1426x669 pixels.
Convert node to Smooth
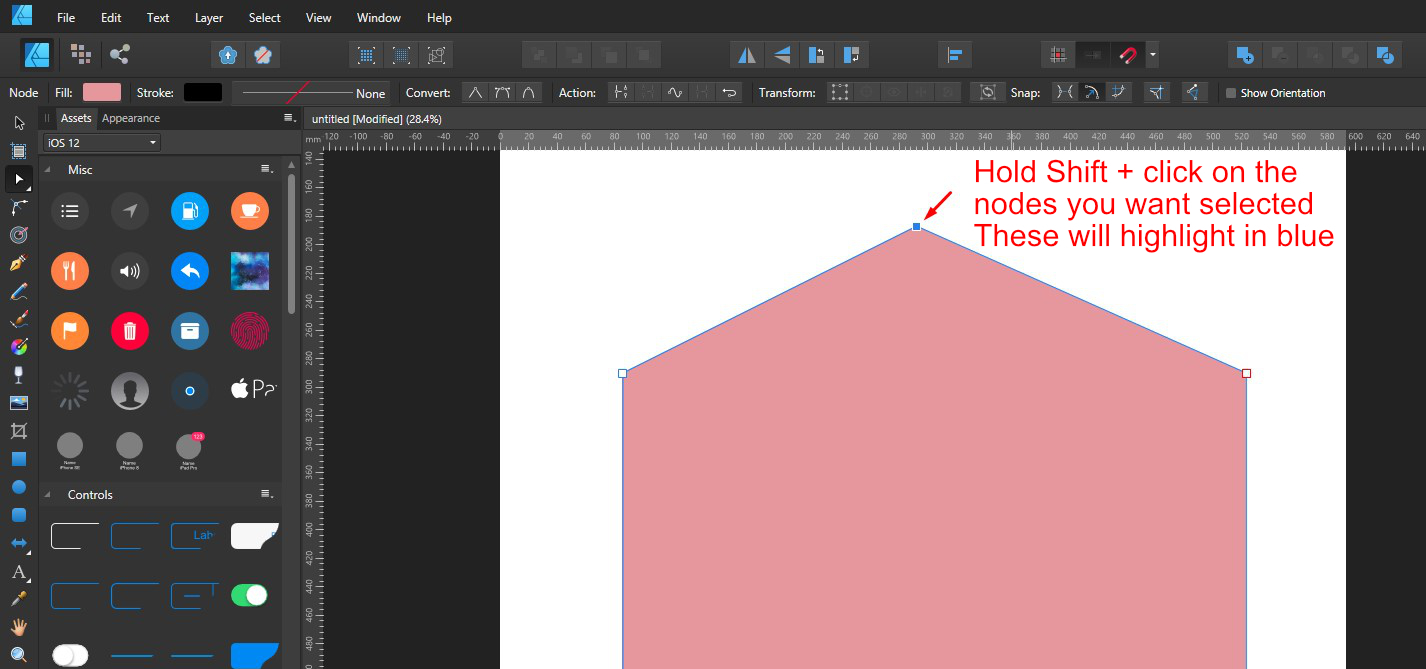502,92
